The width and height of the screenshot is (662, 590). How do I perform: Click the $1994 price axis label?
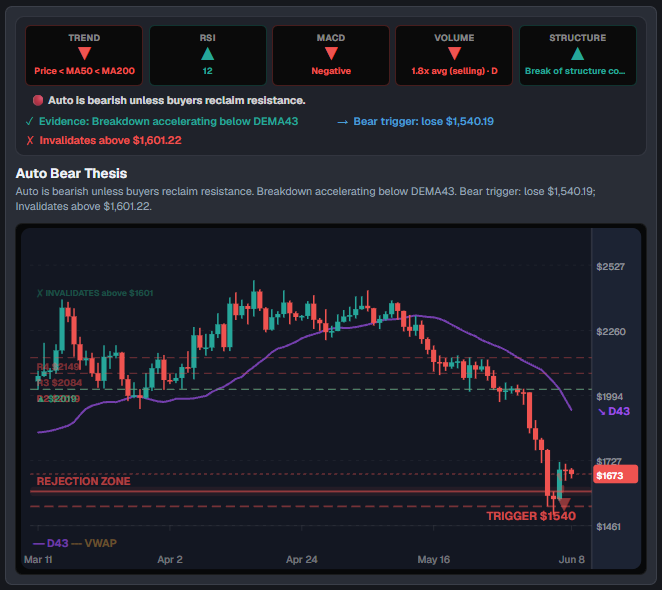[x=610, y=397]
